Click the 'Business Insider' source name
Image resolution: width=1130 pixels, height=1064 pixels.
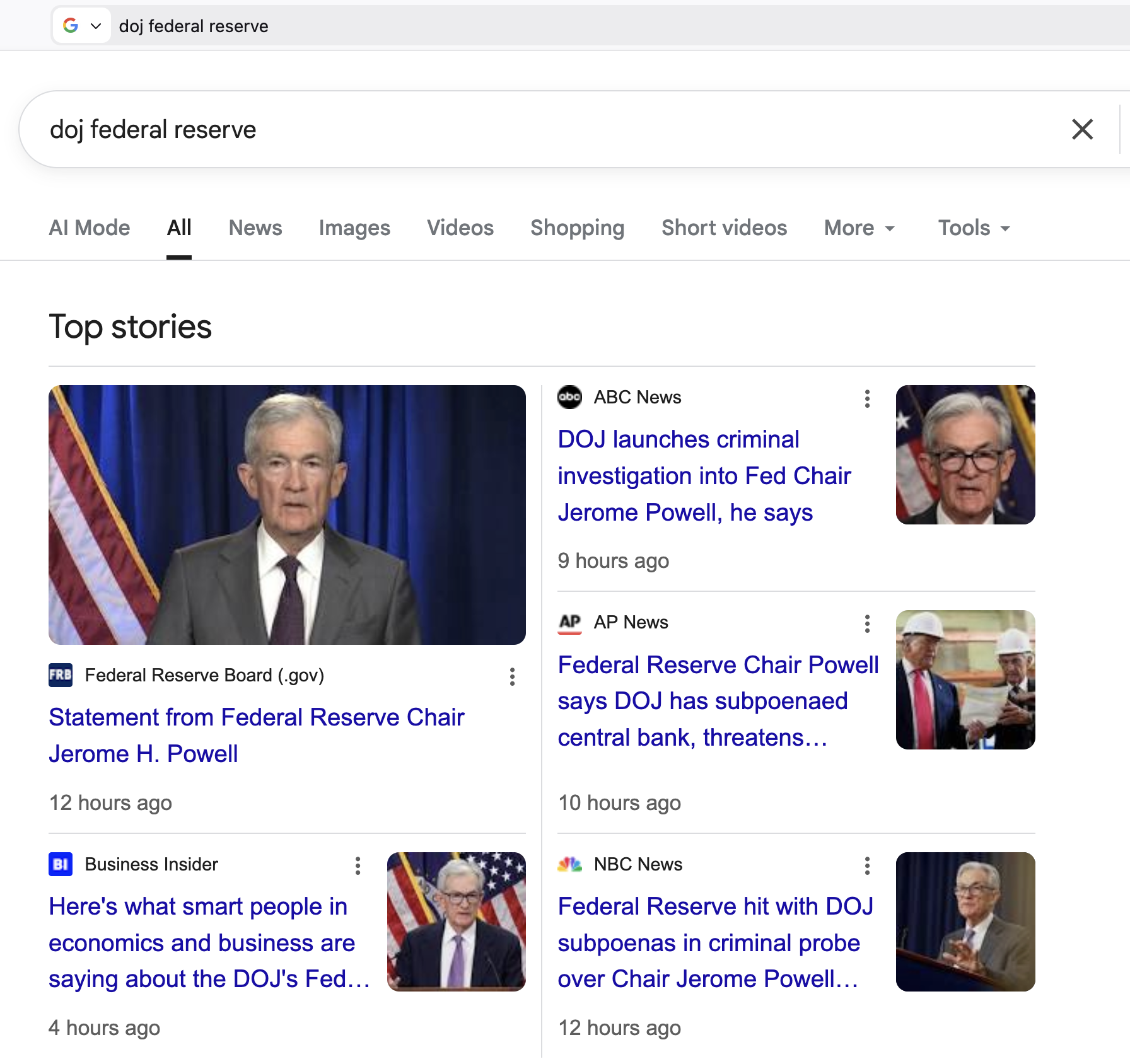coord(151,864)
